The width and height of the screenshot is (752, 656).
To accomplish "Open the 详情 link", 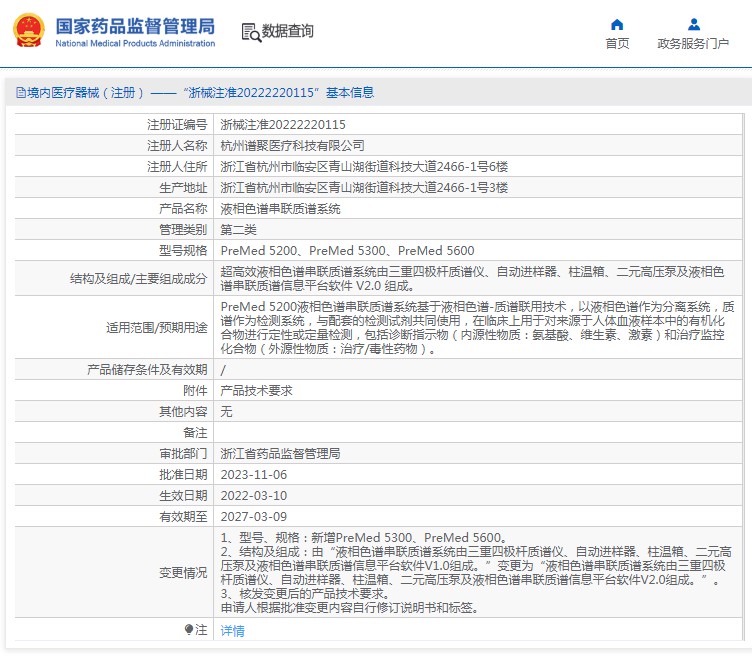I will click(x=233, y=631).
